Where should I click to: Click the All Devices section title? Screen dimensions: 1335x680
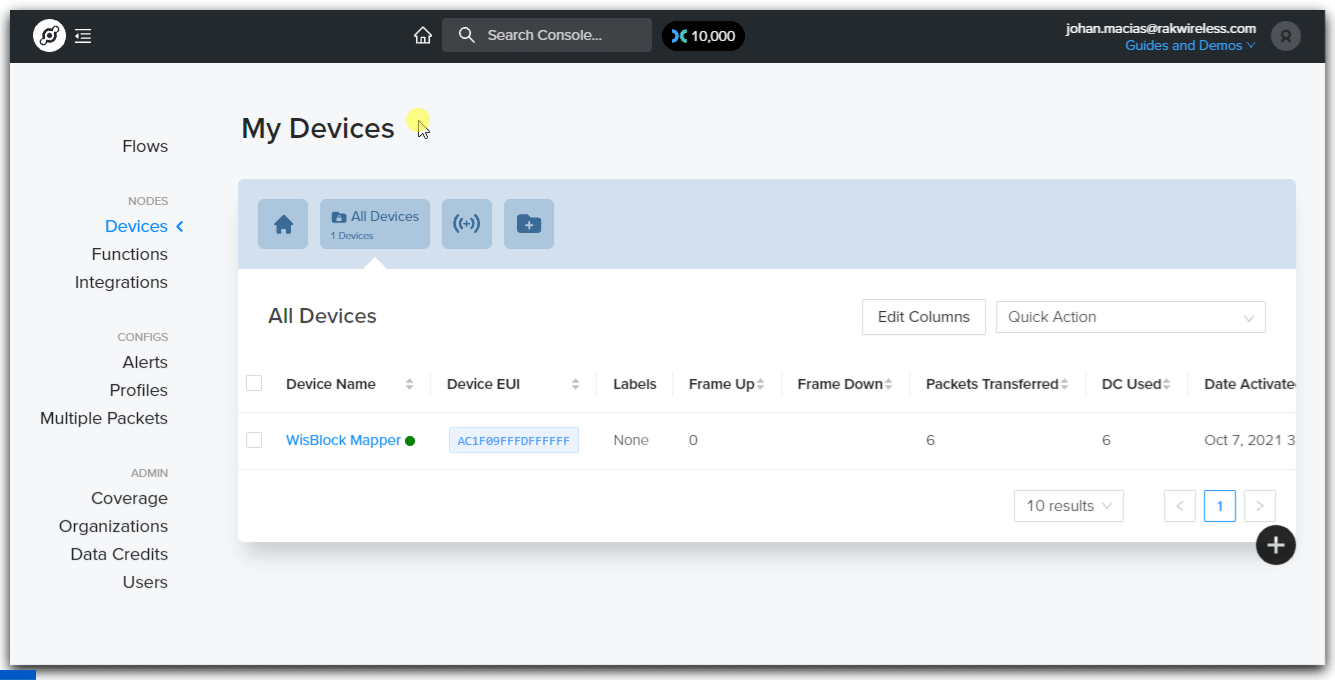tap(322, 316)
